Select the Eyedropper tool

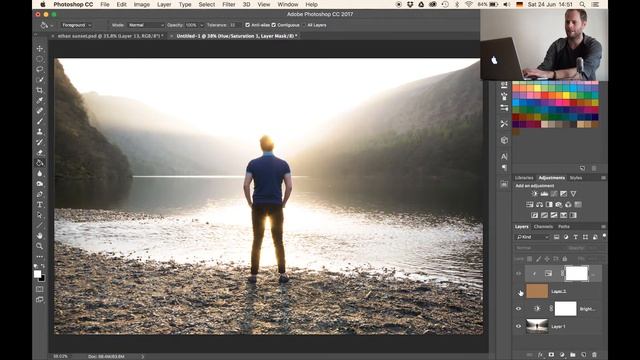(40, 100)
